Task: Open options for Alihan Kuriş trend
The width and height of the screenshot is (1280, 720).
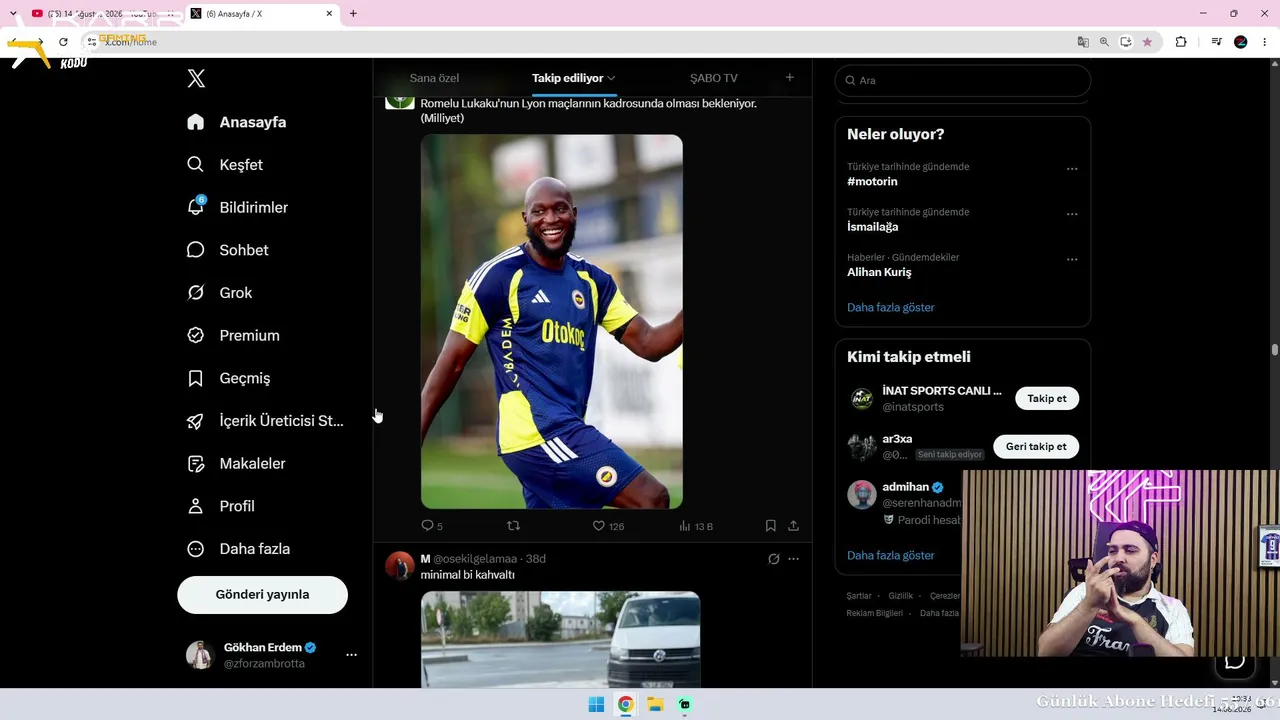Action: [x=1072, y=259]
